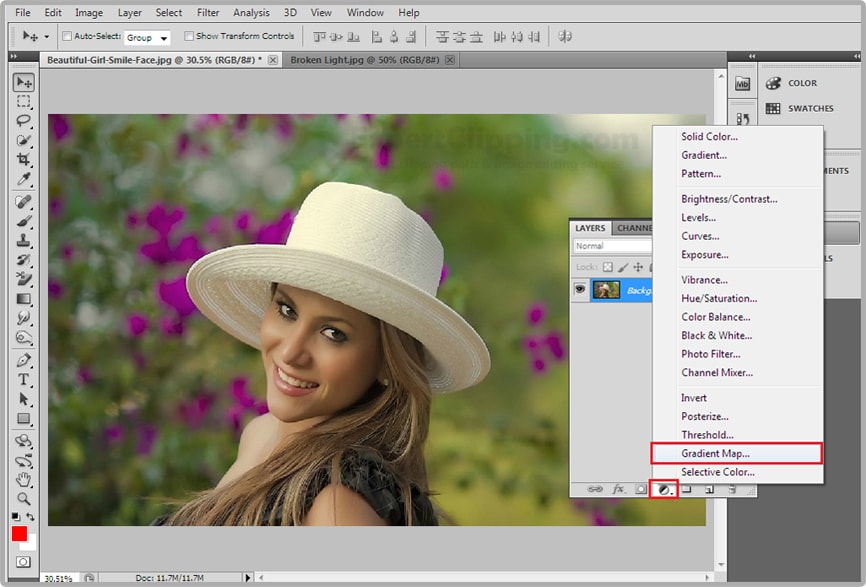The image size is (866, 587).
Task: Select the Hand tool
Action: click(23, 479)
